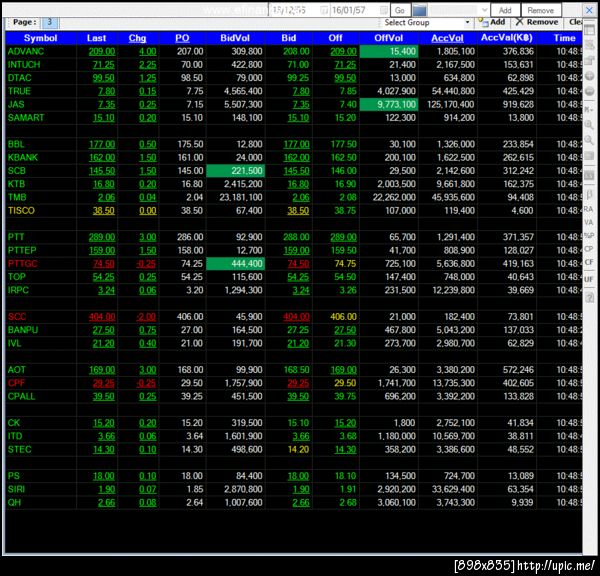Select the JAS symbol
Viewport: 600px width, 576px height.
16,104
